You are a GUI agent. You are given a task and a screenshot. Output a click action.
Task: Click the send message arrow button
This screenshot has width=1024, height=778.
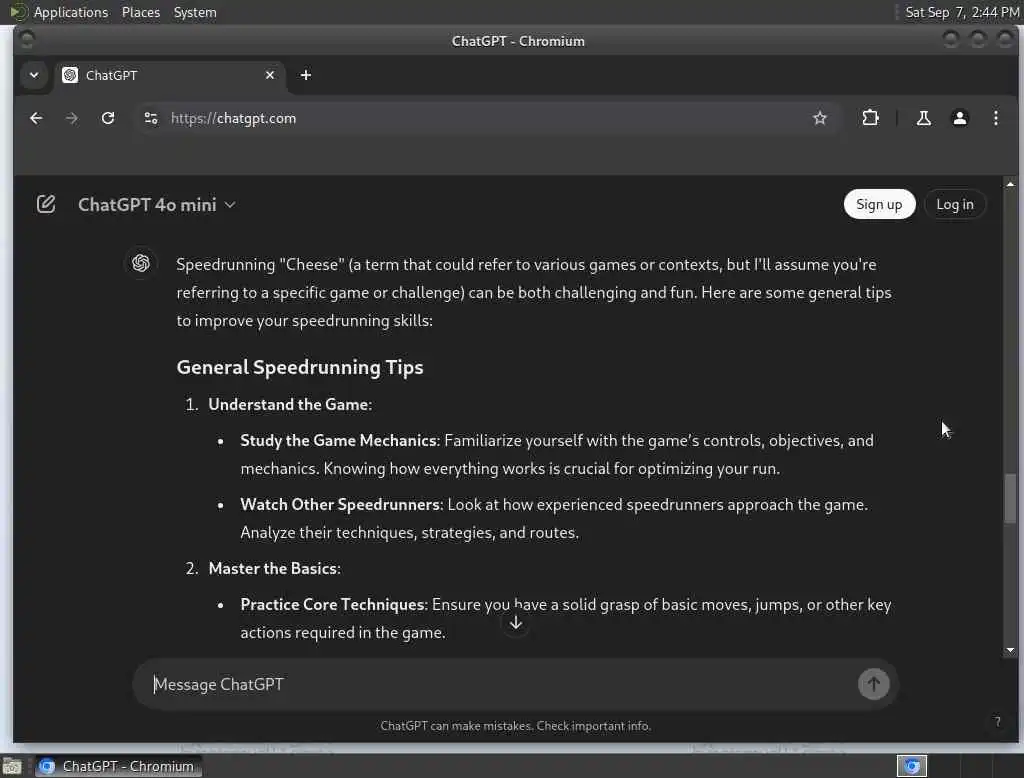(x=873, y=684)
